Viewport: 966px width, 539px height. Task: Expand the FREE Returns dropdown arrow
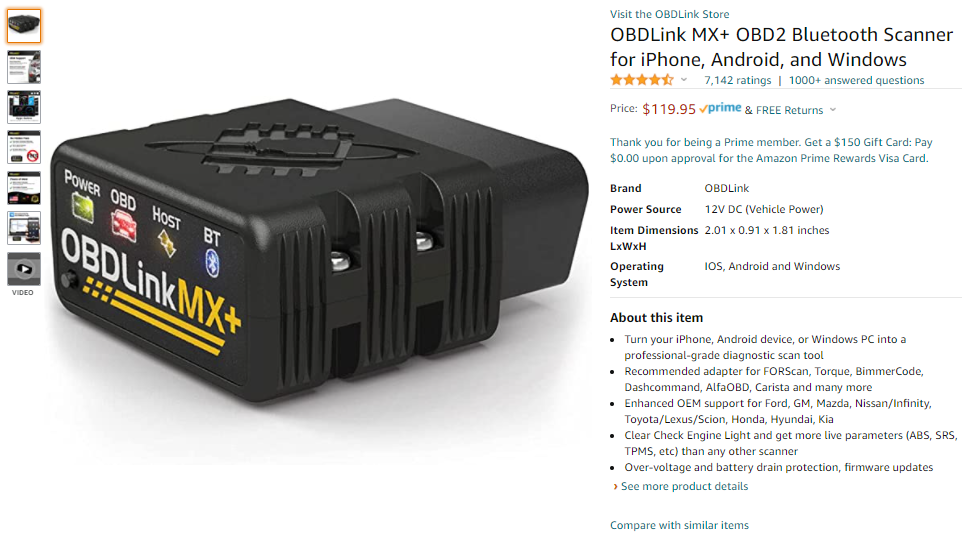click(833, 110)
